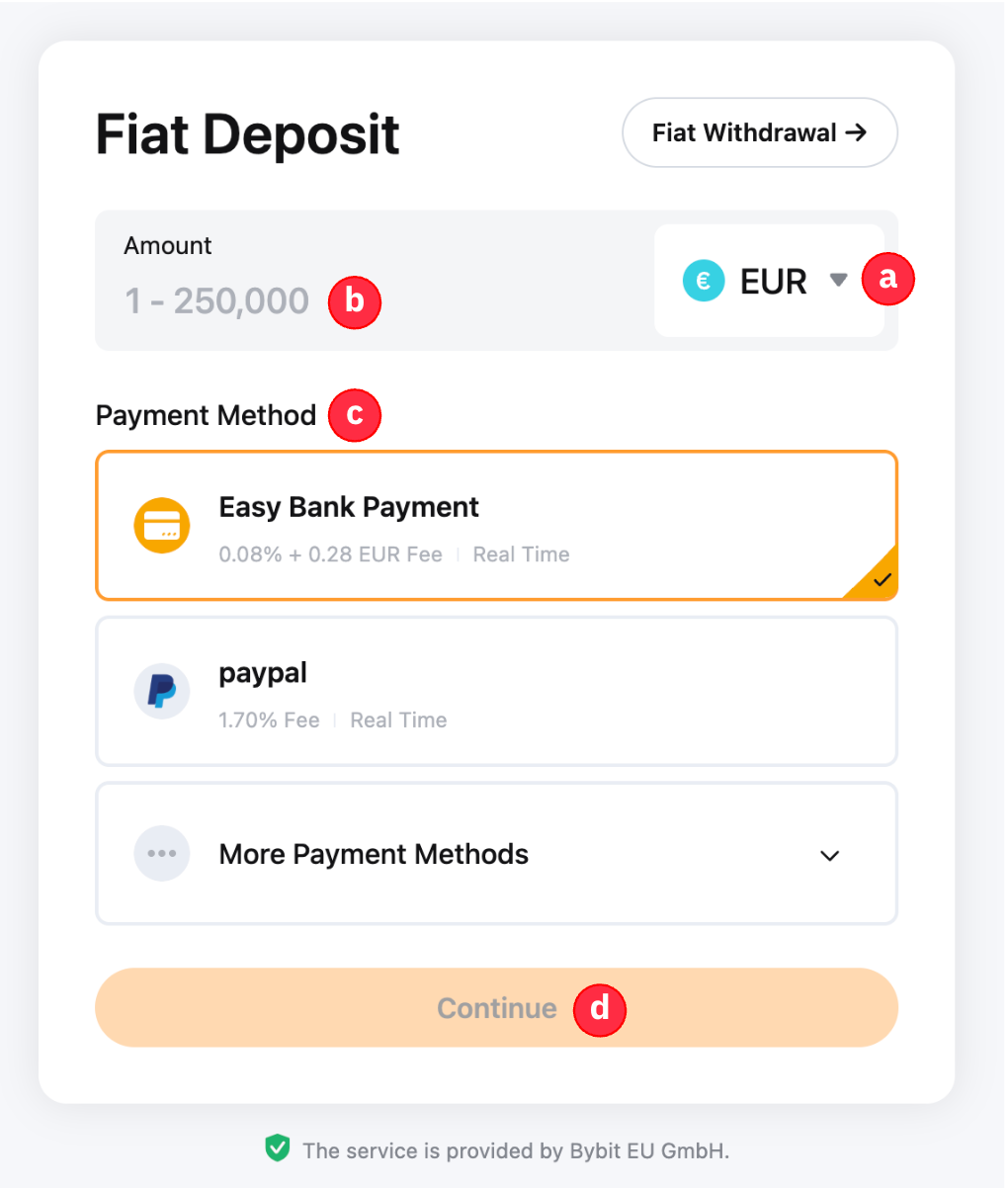Viewport: 1008px width, 1188px height.
Task: Click the More Payment Methods label
Action: tap(374, 854)
